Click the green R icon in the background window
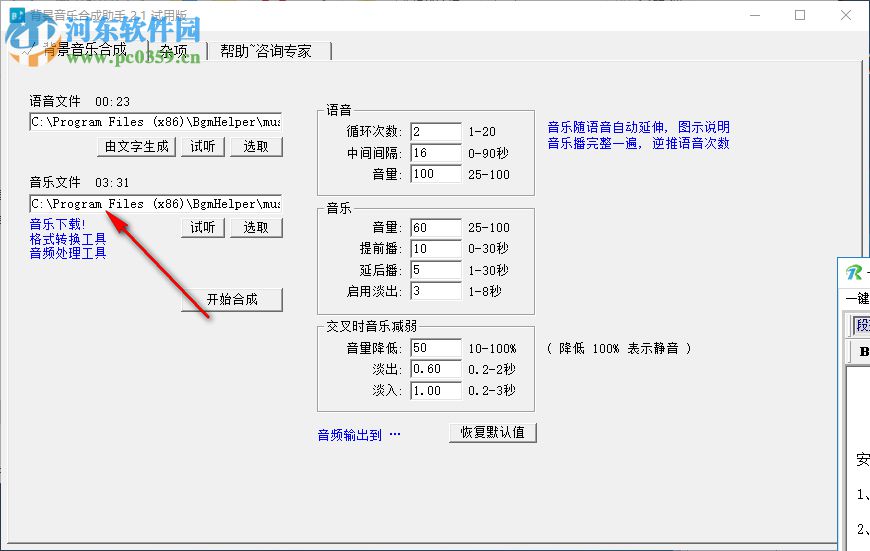Viewport: 870px width, 551px height. click(854, 272)
